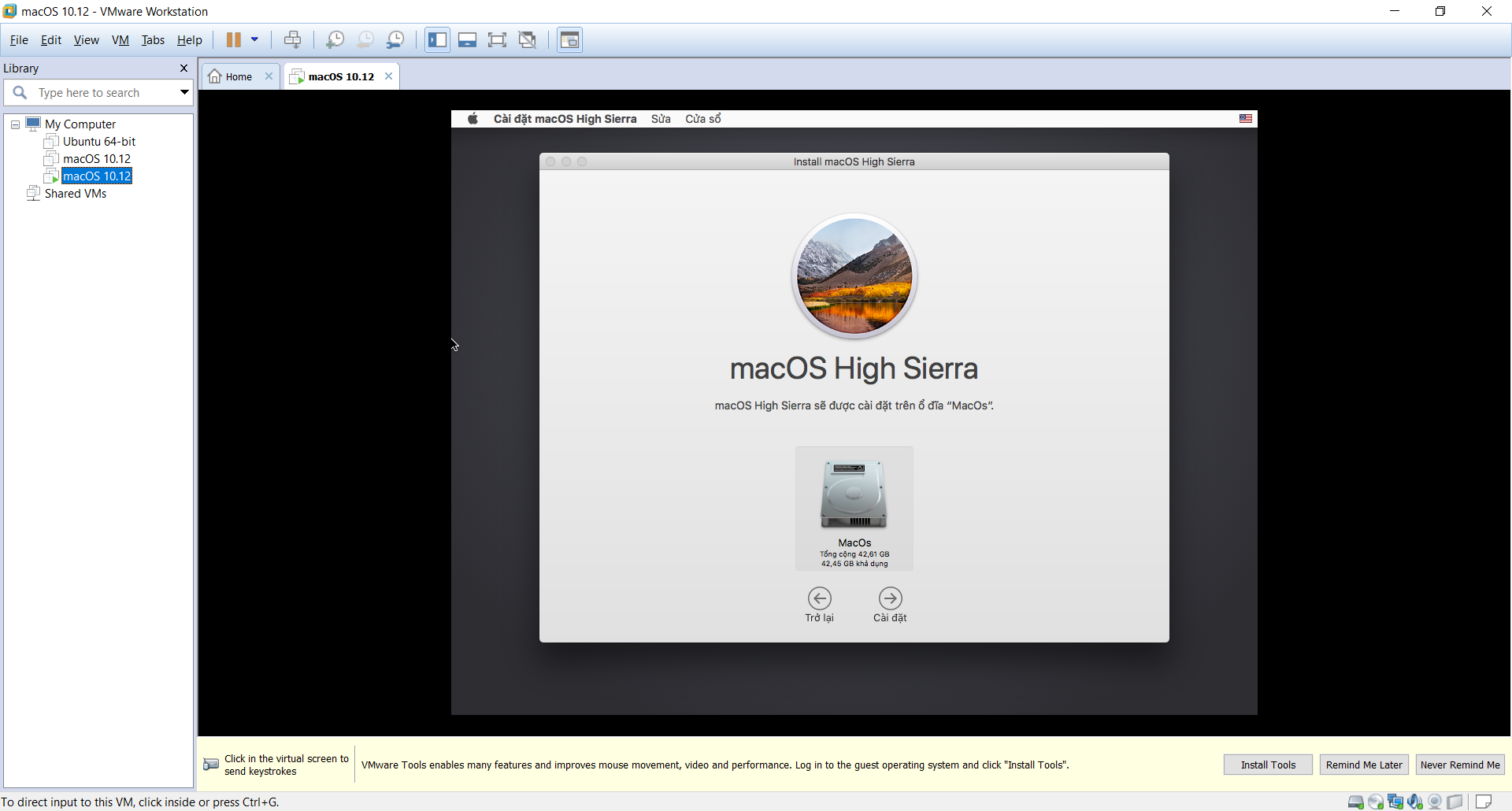
Task: Click the library search input field
Action: (x=106, y=92)
